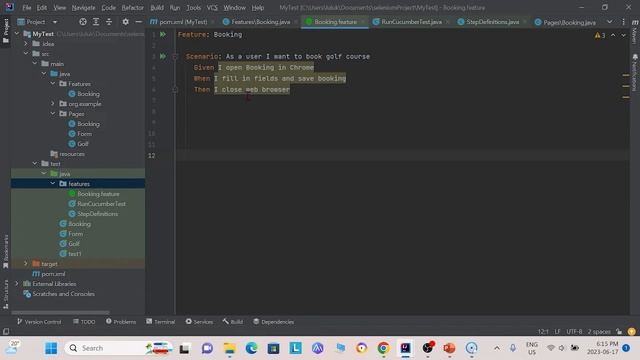Click the Collapse All icon in Project panel
640x360 pixels.
pos(109,22)
